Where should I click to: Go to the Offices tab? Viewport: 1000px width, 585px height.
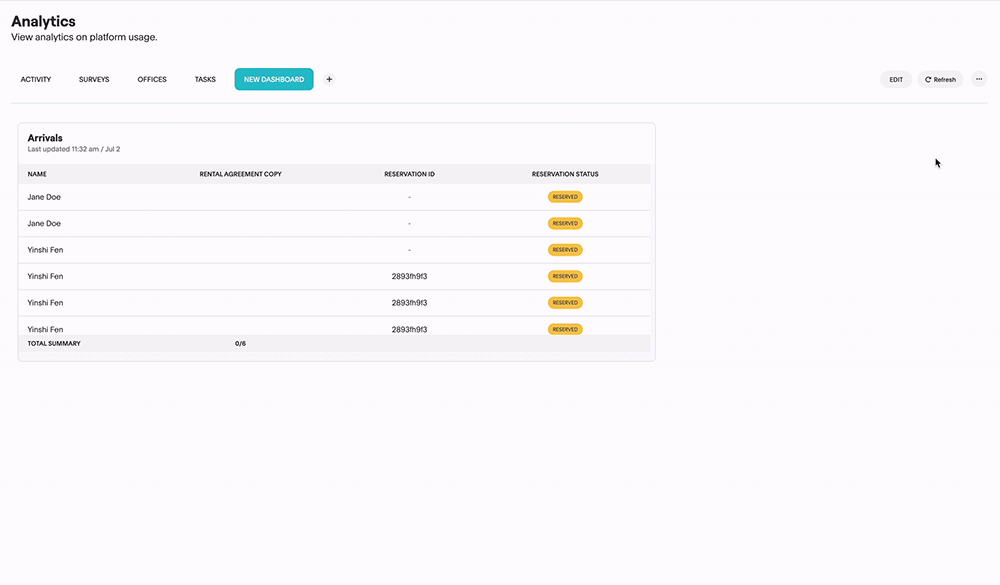152,79
